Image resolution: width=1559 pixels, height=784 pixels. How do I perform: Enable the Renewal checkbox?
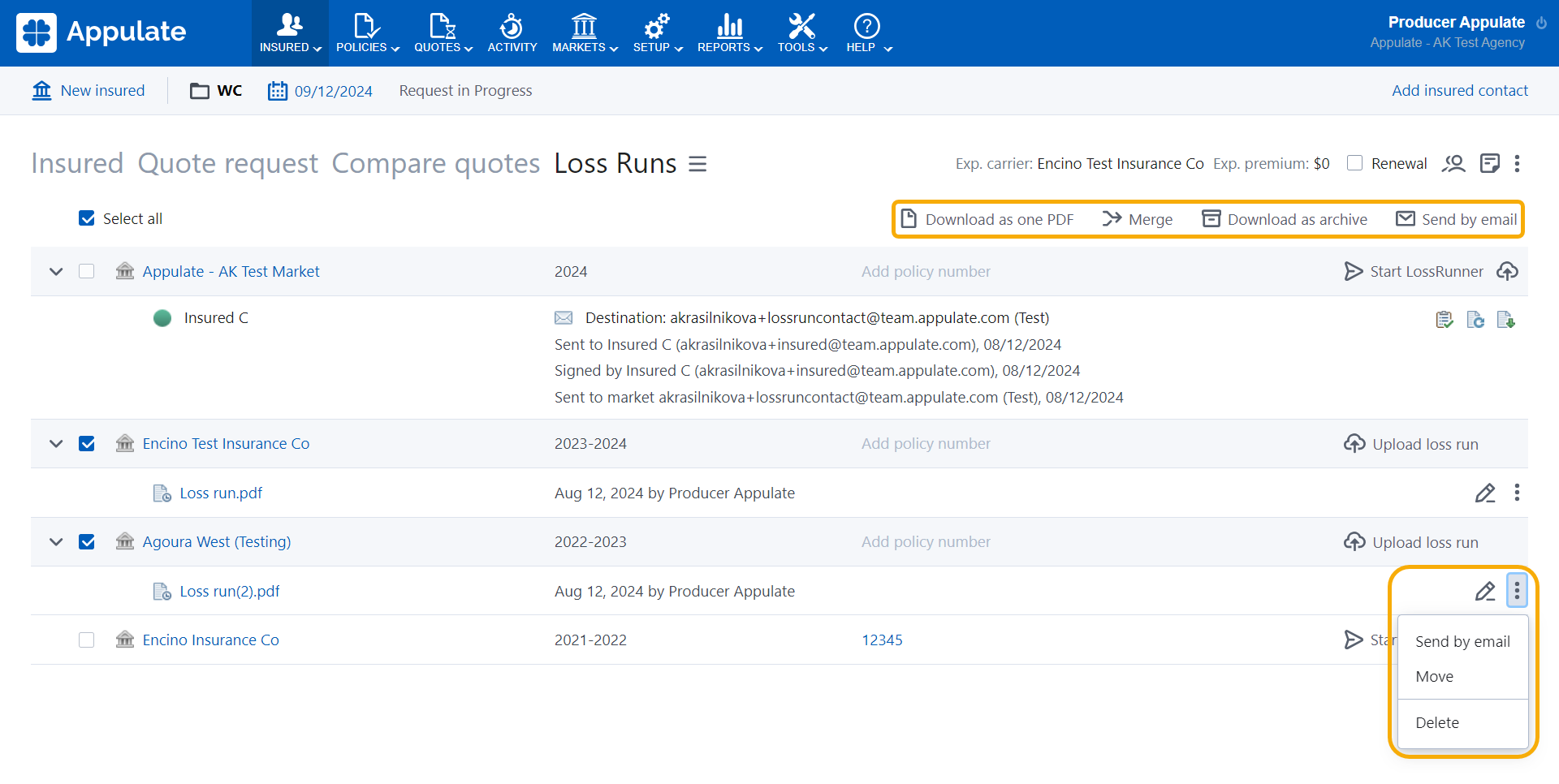click(1354, 163)
